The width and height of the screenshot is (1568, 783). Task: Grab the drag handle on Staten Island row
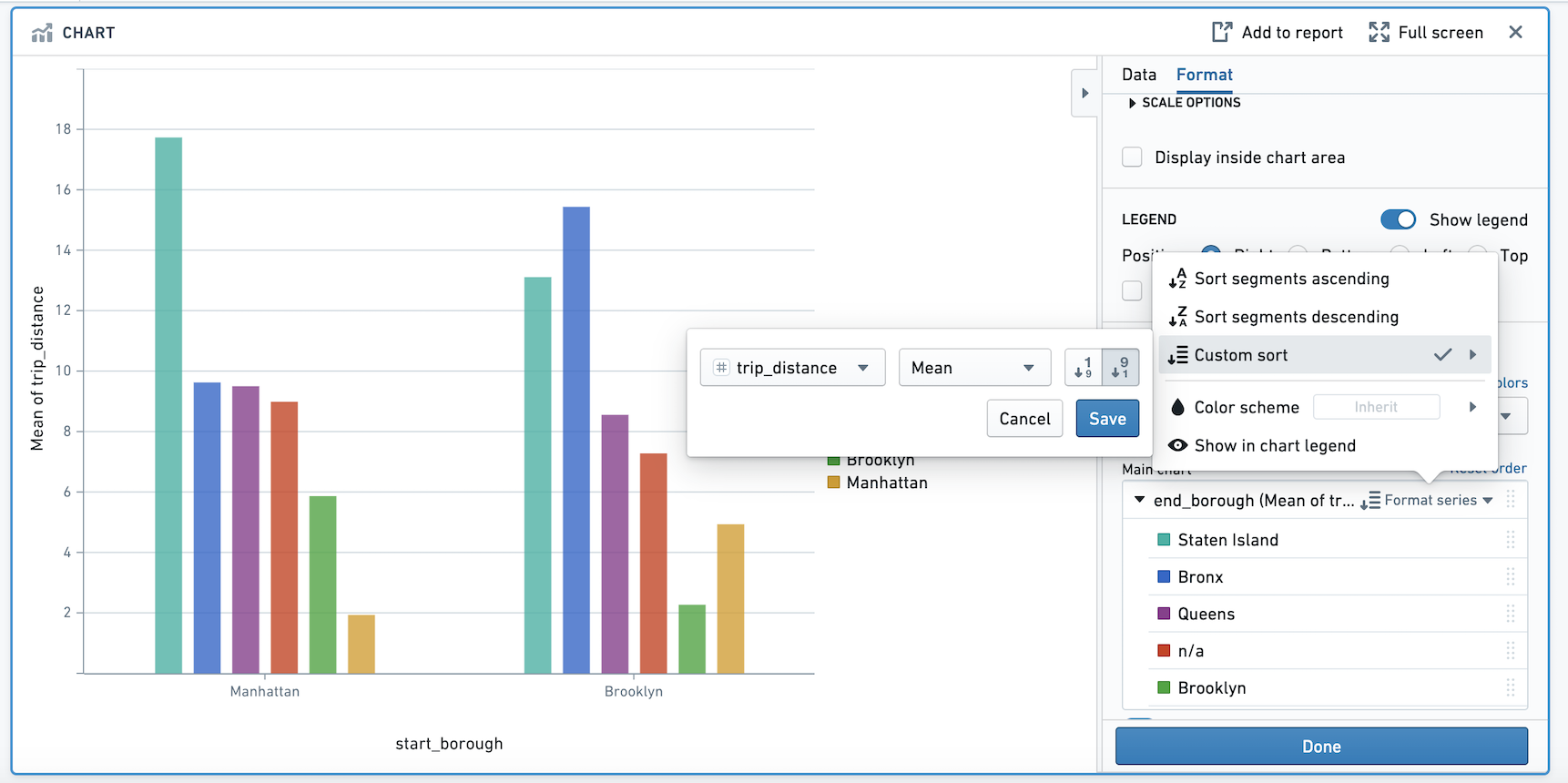tap(1510, 540)
